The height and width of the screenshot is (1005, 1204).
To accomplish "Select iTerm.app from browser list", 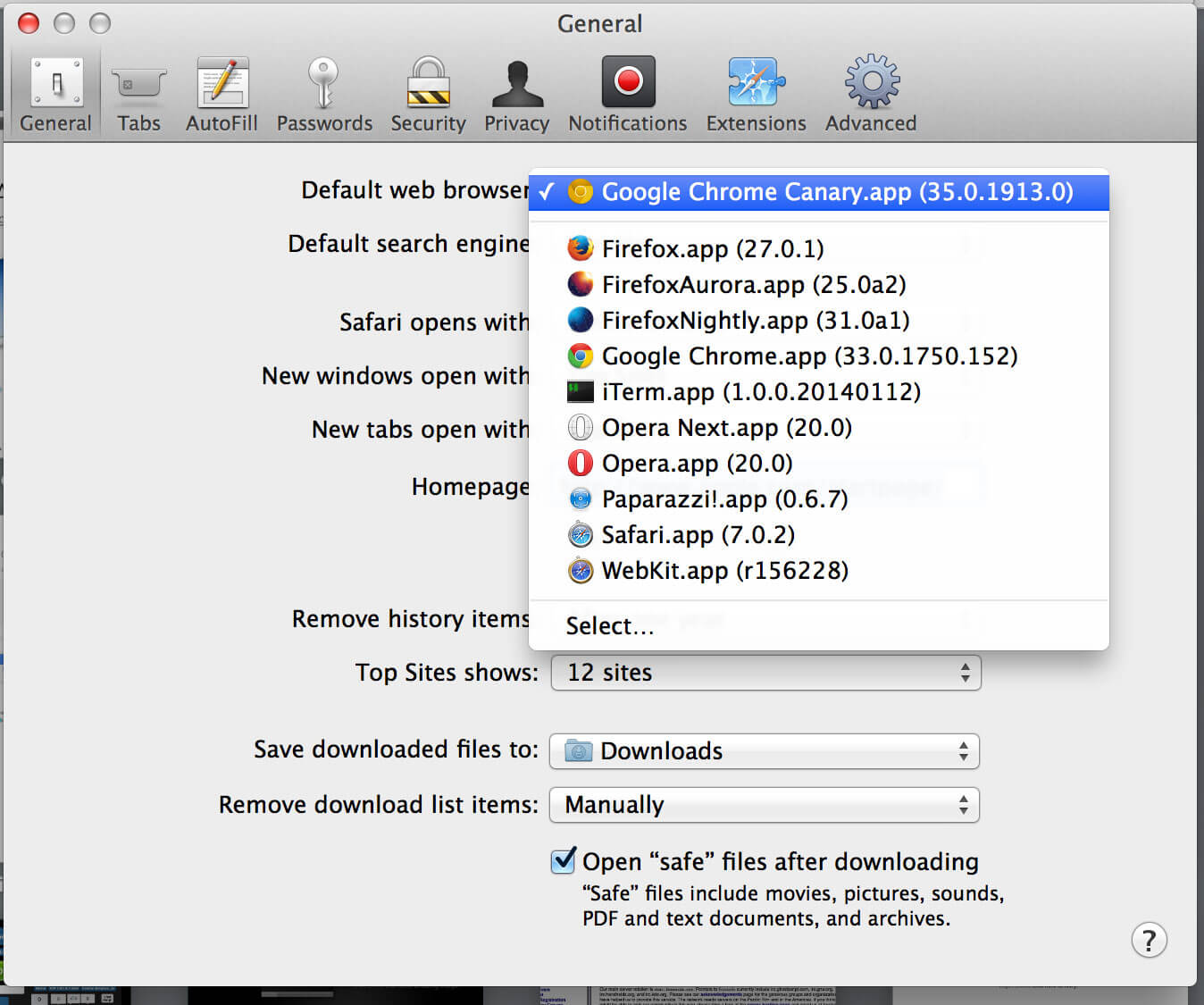I will coord(819,391).
